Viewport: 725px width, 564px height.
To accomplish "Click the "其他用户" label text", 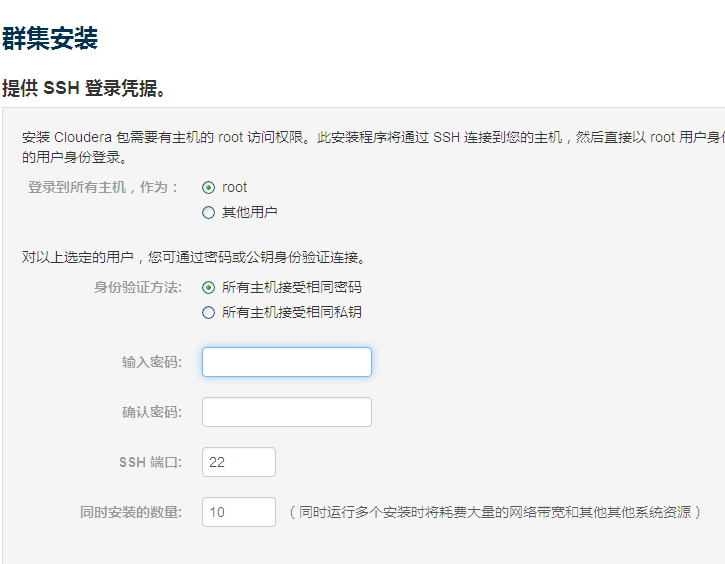I will click(x=249, y=212).
